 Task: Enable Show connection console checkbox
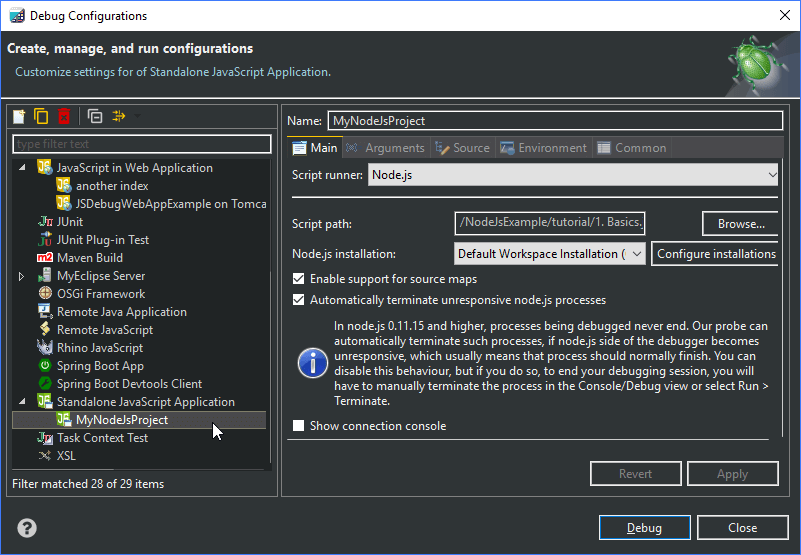298,425
